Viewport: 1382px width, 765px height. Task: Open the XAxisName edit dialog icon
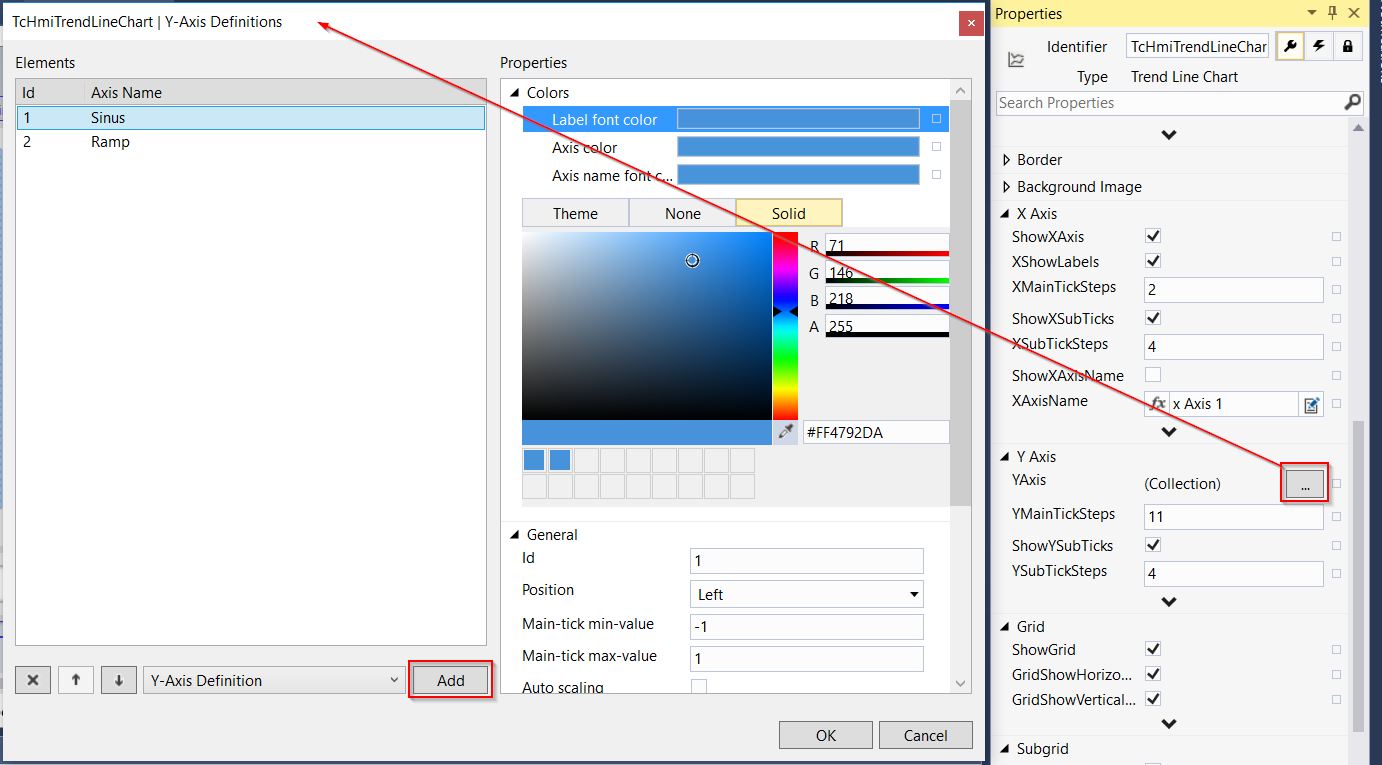1311,405
